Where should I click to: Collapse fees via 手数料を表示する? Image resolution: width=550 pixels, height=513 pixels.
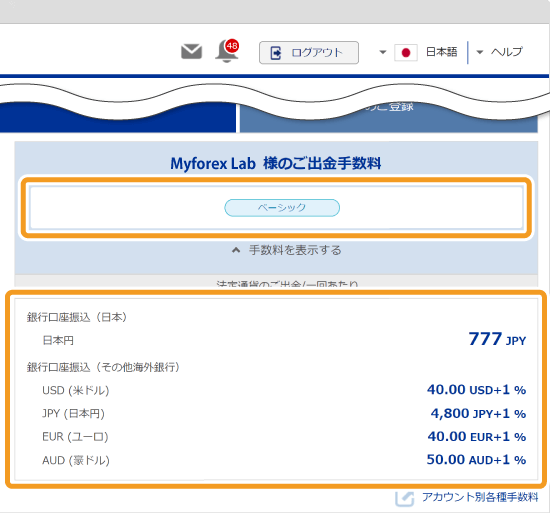coord(287,250)
